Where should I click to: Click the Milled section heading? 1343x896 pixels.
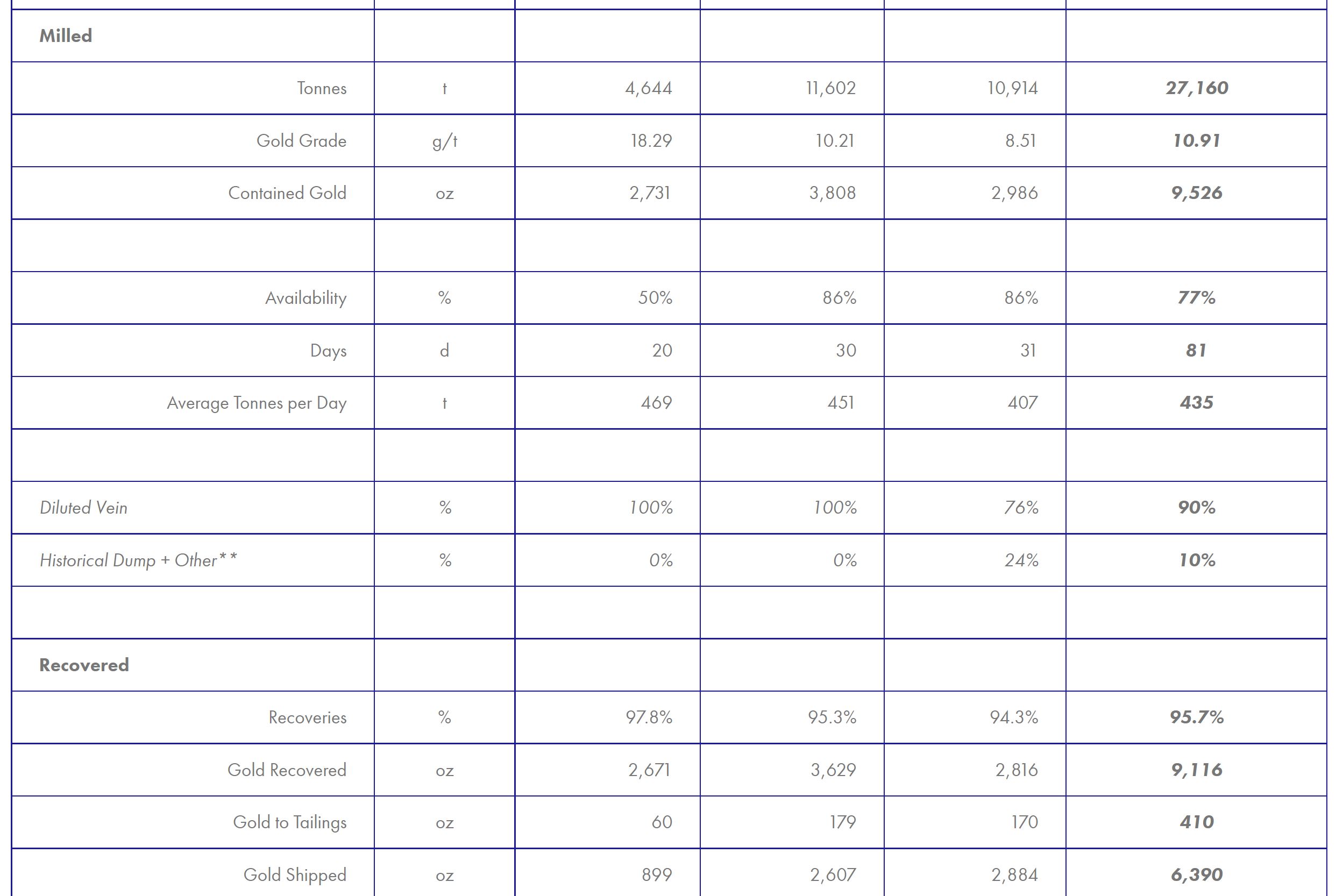[x=66, y=35]
